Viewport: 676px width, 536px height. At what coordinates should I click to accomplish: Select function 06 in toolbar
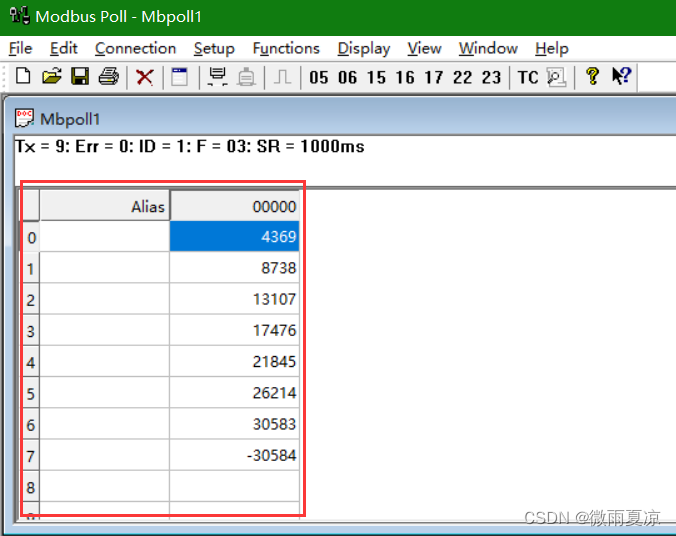347,78
